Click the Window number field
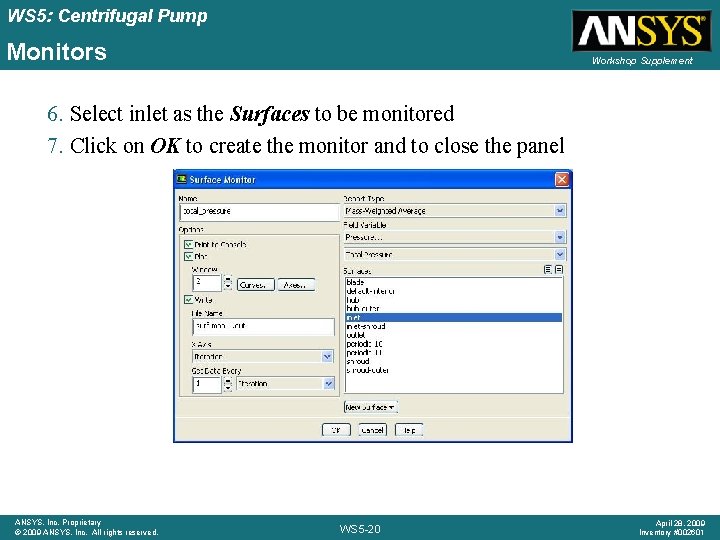Screen dimensions: 720x540 (207, 283)
